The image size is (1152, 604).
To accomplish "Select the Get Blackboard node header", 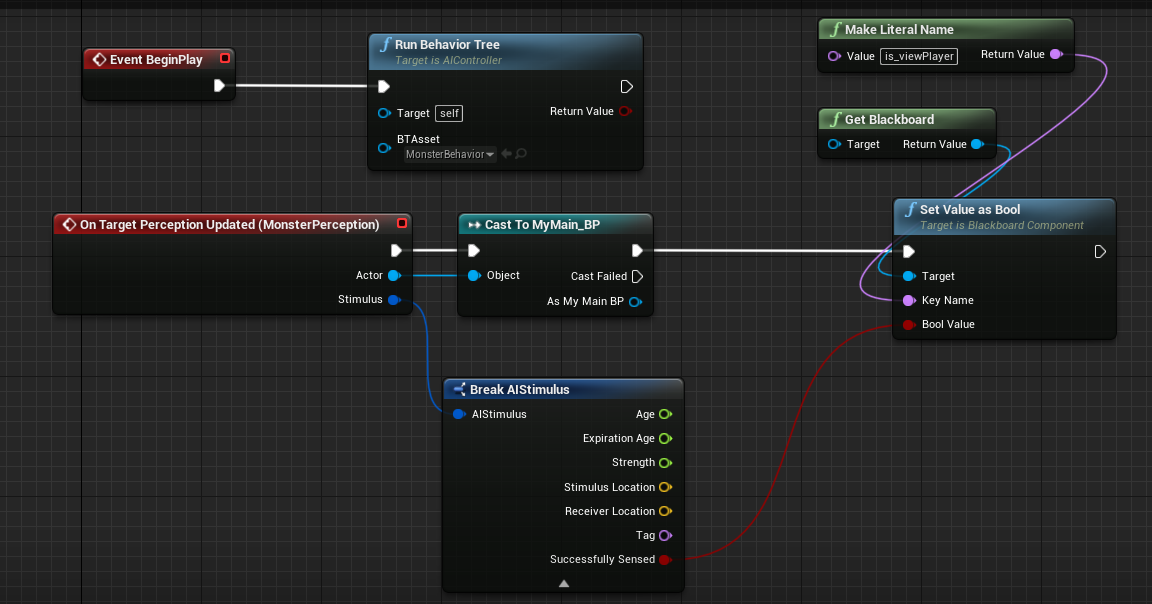I will tap(907, 119).
